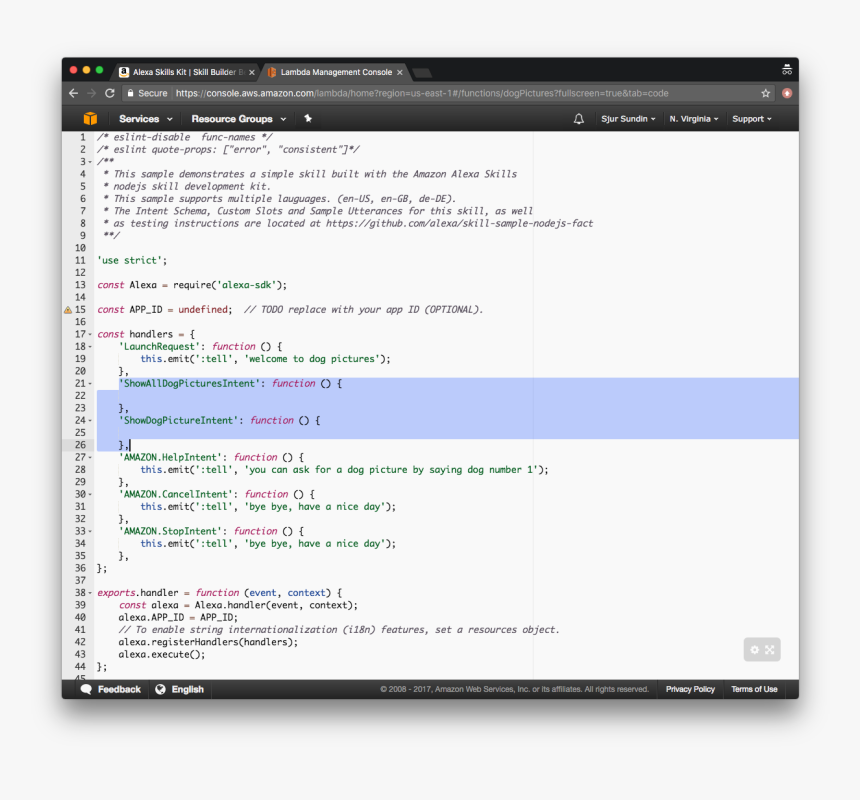Click line number 25 in the gutter

(x=80, y=433)
